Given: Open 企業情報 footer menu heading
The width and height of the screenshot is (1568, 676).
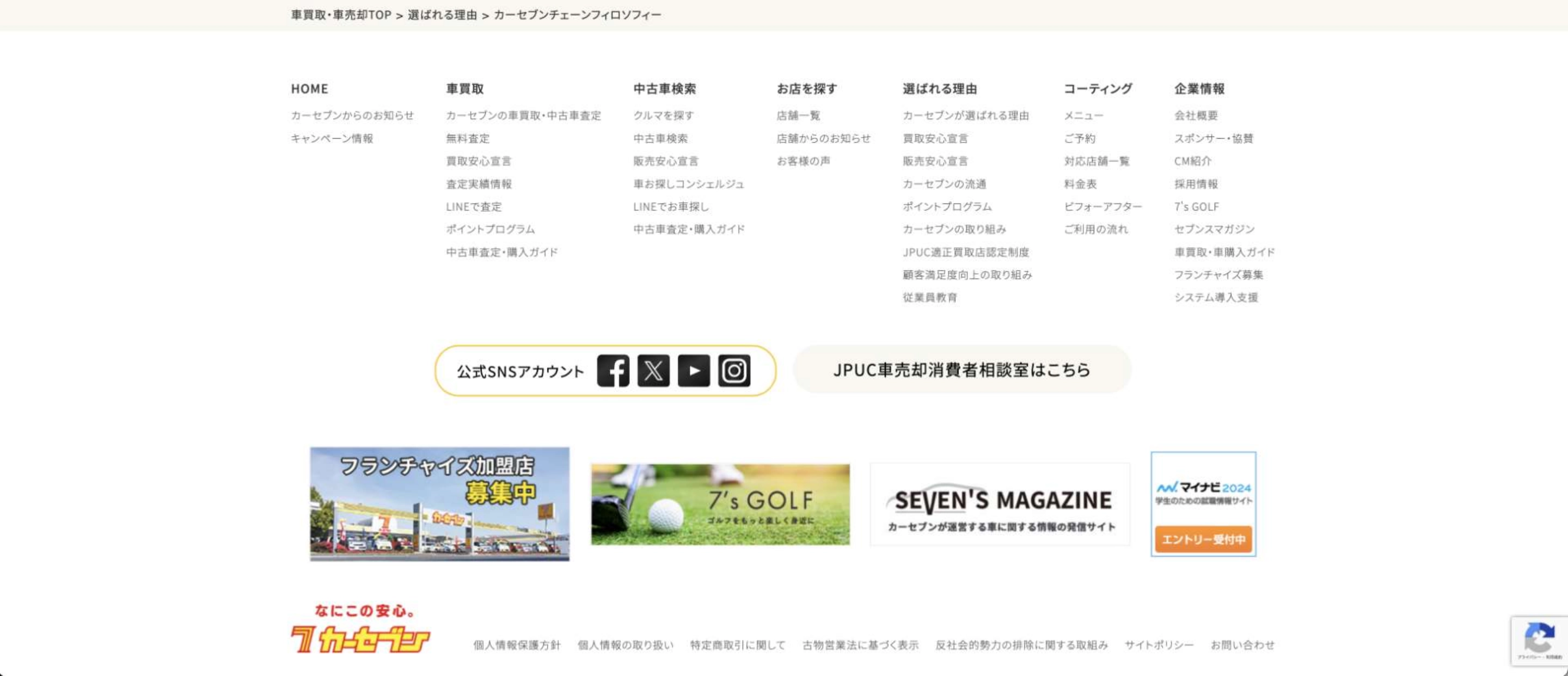Looking at the screenshot, I should point(1199,89).
